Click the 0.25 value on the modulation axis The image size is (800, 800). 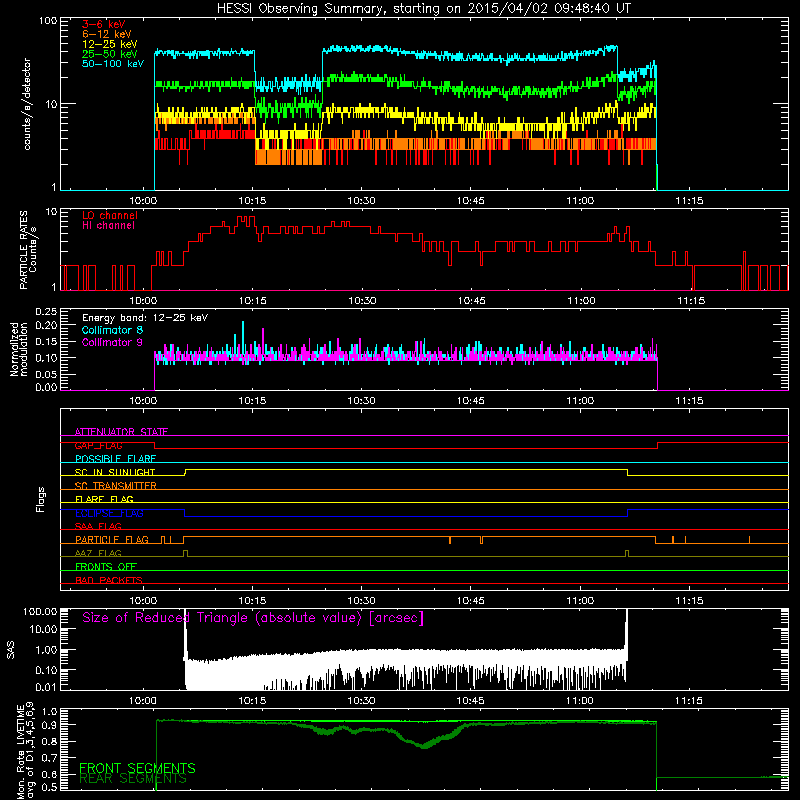click(x=46, y=311)
